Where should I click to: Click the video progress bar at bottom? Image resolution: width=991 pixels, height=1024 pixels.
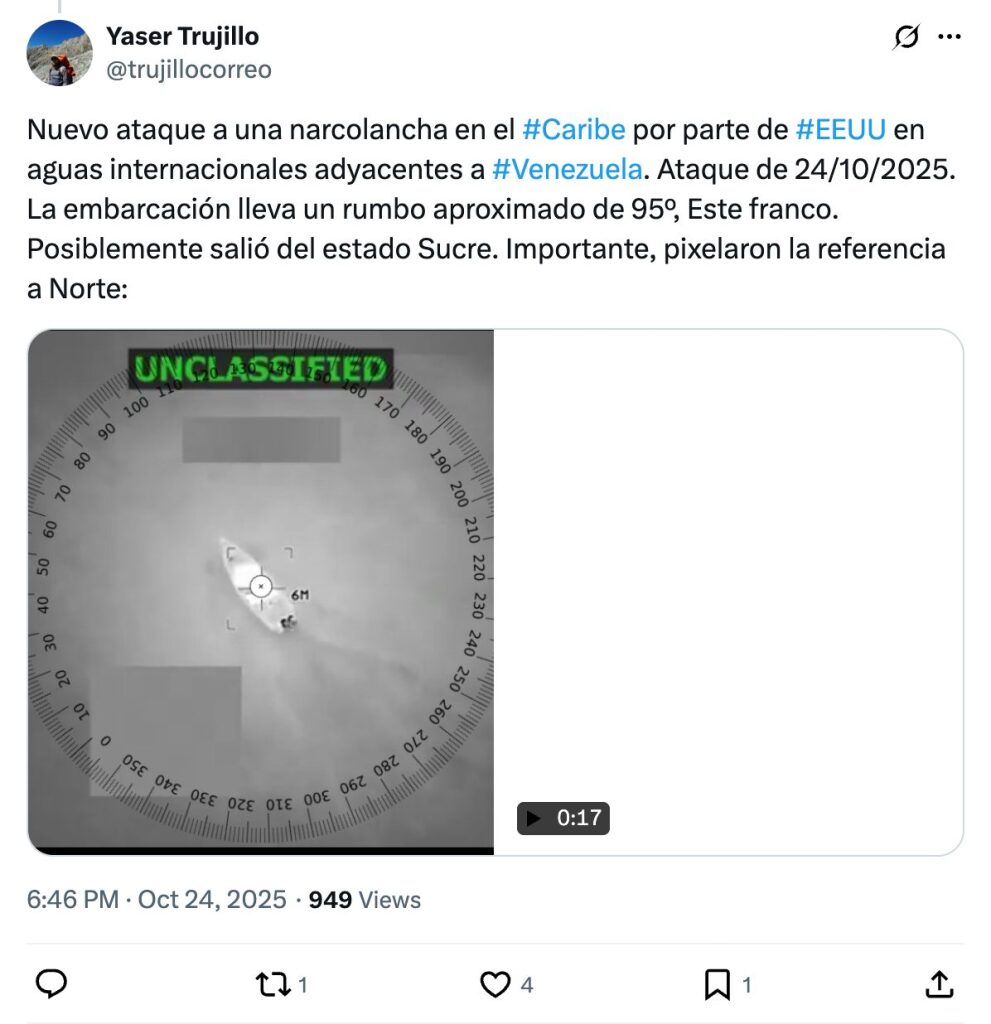tap(261, 851)
